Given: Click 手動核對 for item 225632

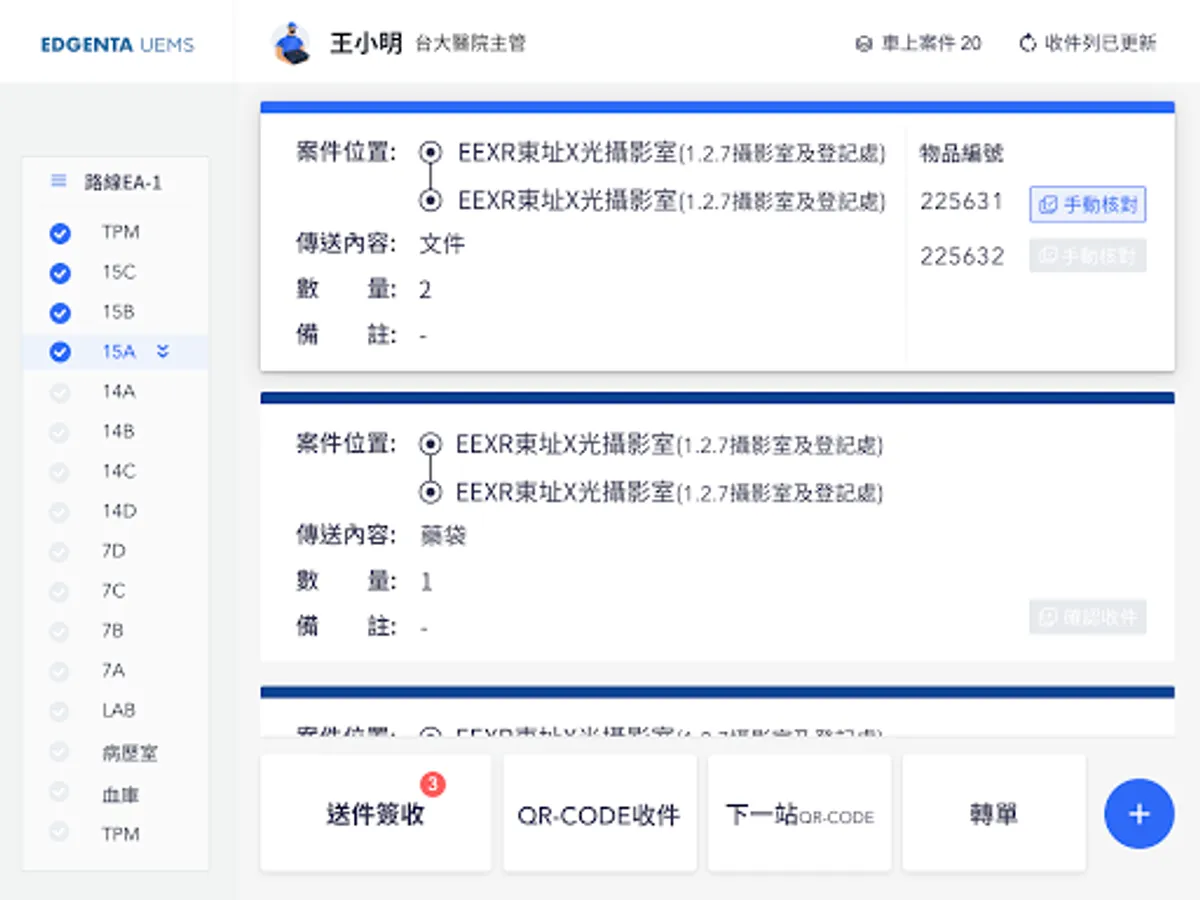Looking at the screenshot, I should click(1088, 256).
